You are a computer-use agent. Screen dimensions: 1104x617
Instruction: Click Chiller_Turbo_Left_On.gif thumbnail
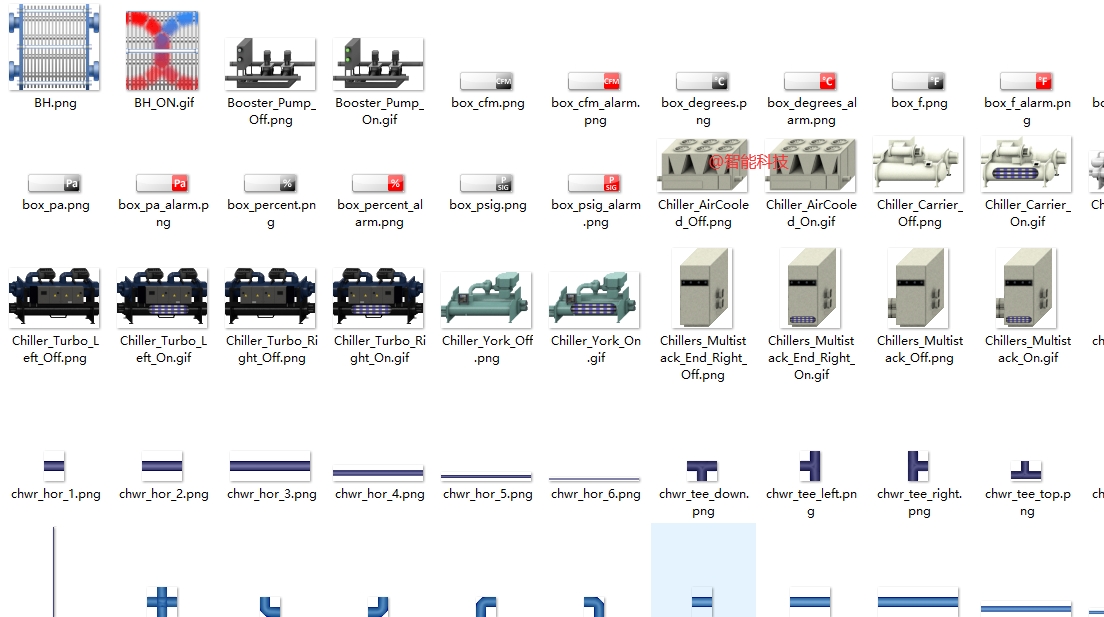coord(163,298)
